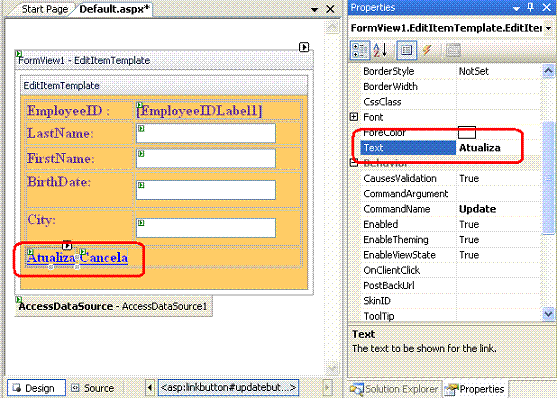Screen dimensions: 557x398
Task: Click the Properties grid scrollbar thumb
Action: point(548,178)
